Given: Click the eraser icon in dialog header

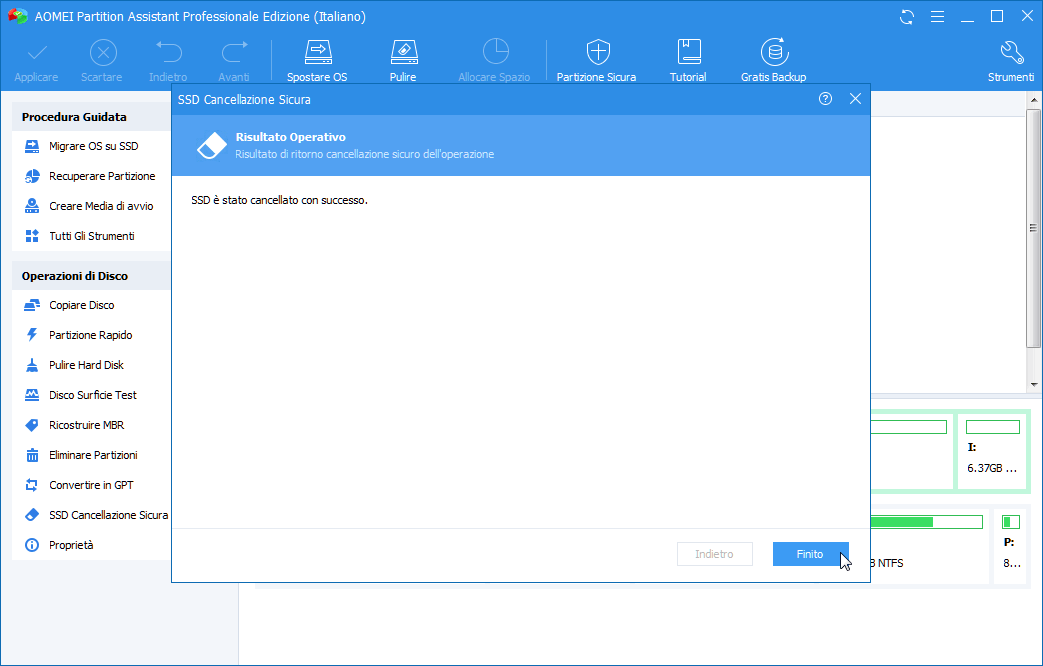Looking at the screenshot, I should [x=212, y=146].
